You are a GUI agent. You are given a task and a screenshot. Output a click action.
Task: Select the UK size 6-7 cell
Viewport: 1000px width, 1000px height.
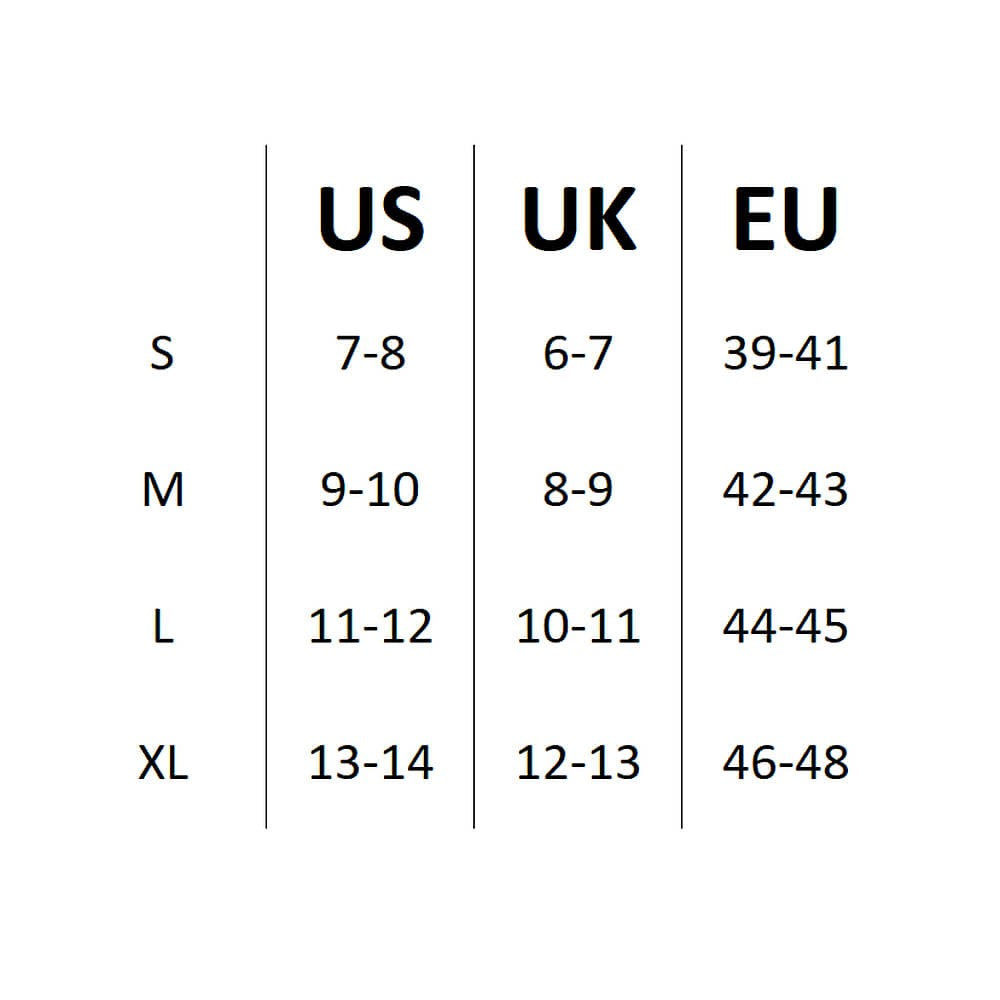coord(578,353)
